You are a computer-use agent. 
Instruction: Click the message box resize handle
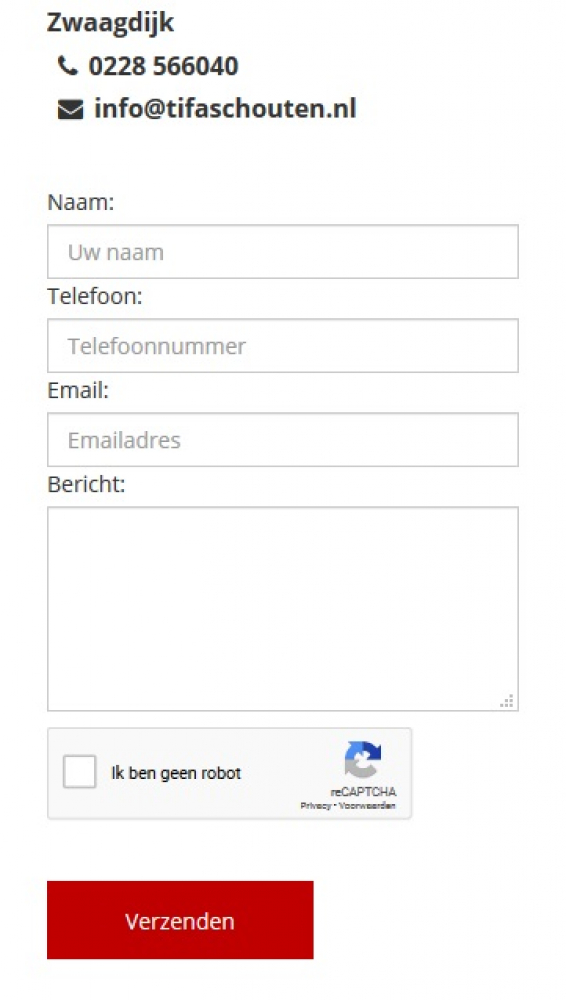507,701
